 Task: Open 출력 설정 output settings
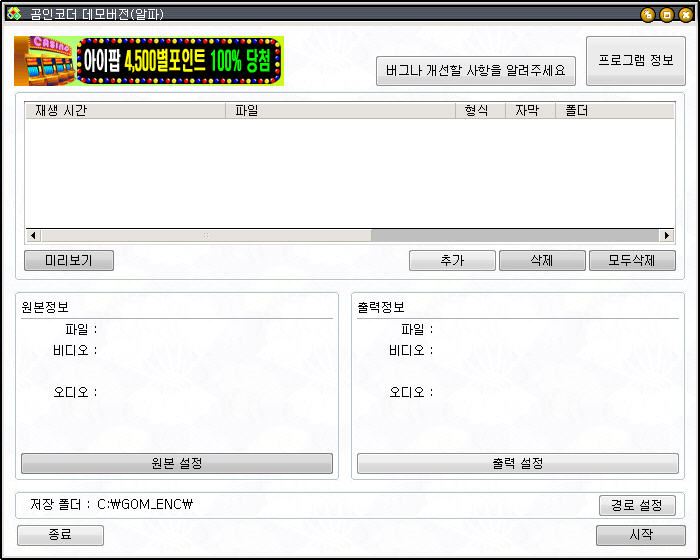[x=518, y=464]
